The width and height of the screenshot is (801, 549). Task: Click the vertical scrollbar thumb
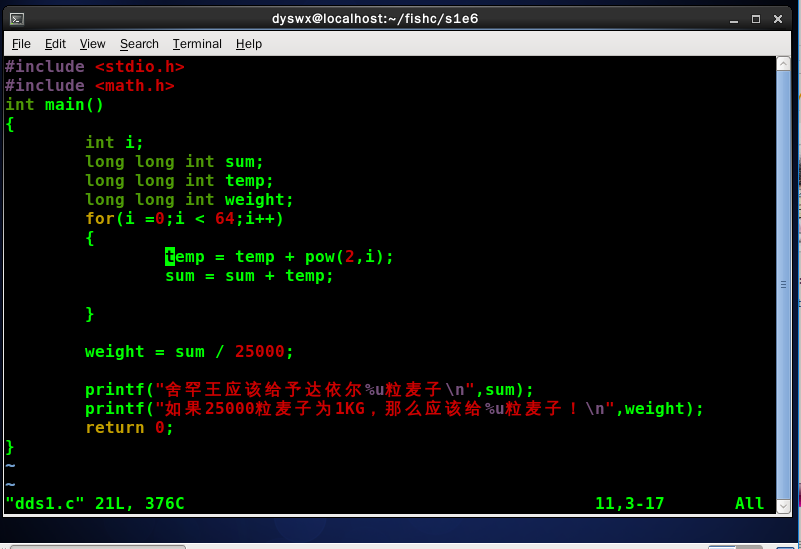pyautogui.click(x=784, y=284)
